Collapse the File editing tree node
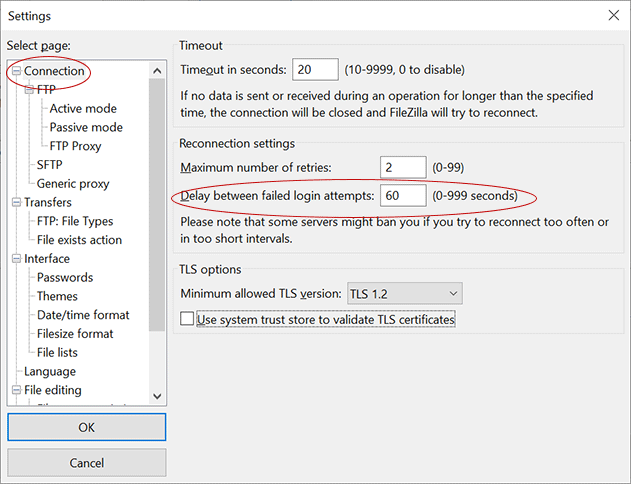 point(16,391)
